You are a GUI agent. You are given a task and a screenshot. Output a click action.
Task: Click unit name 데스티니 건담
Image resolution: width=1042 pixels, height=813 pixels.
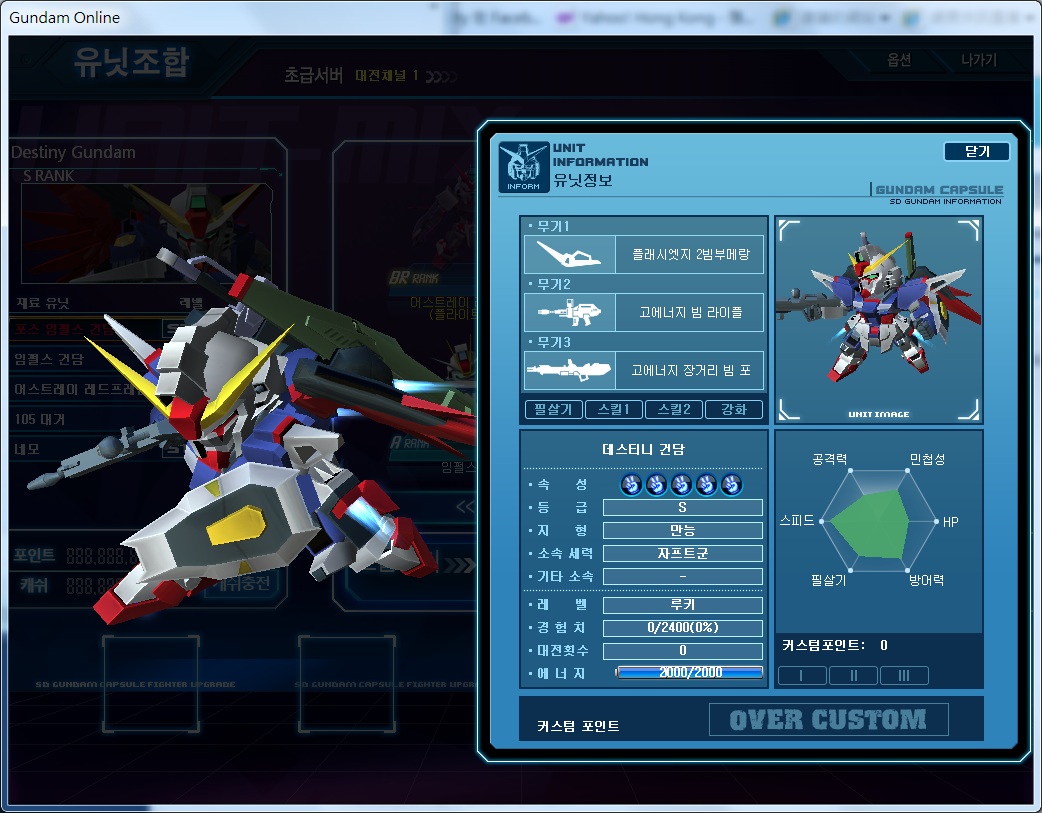point(643,449)
